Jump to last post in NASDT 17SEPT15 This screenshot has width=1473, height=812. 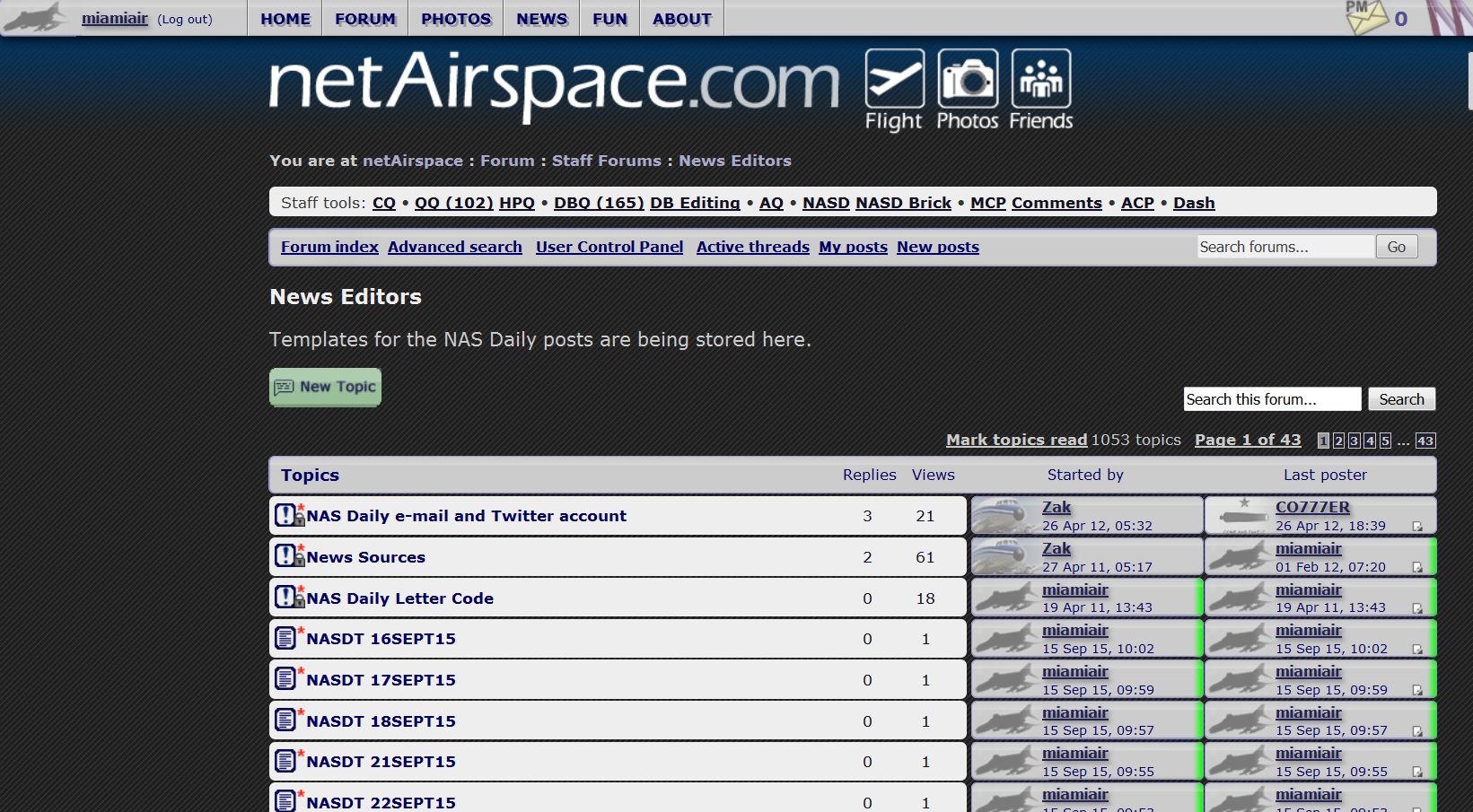(x=1417, y=691)
